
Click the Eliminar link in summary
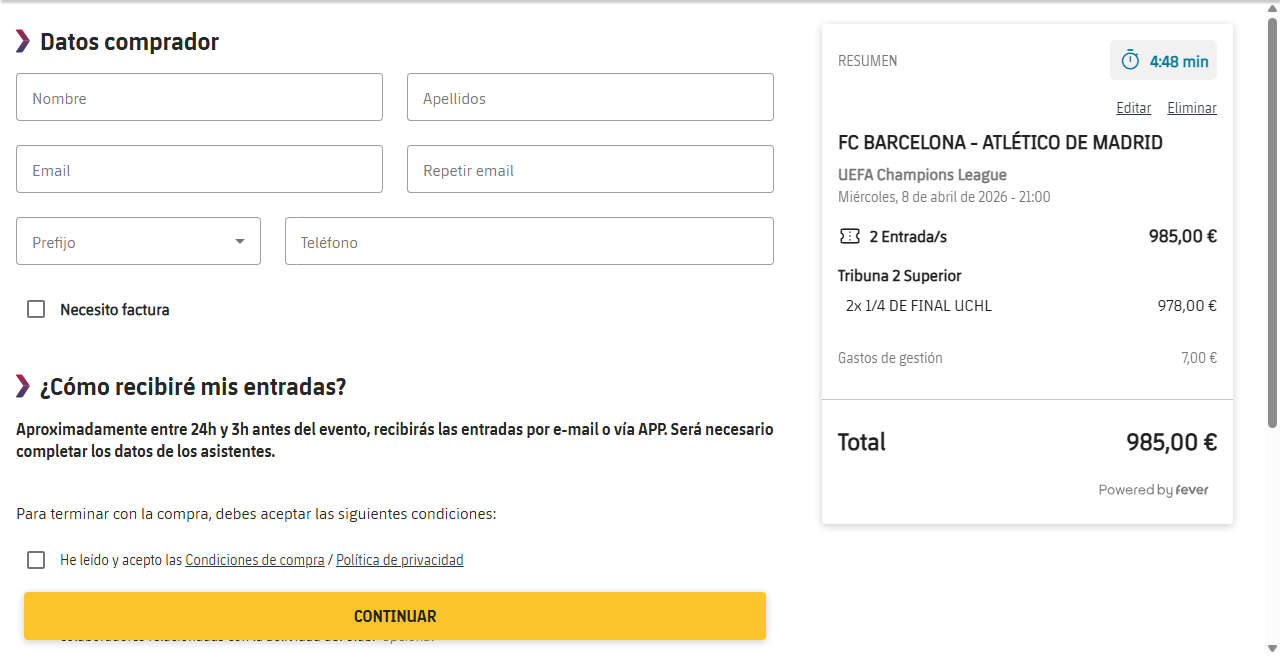point(1192,108)
